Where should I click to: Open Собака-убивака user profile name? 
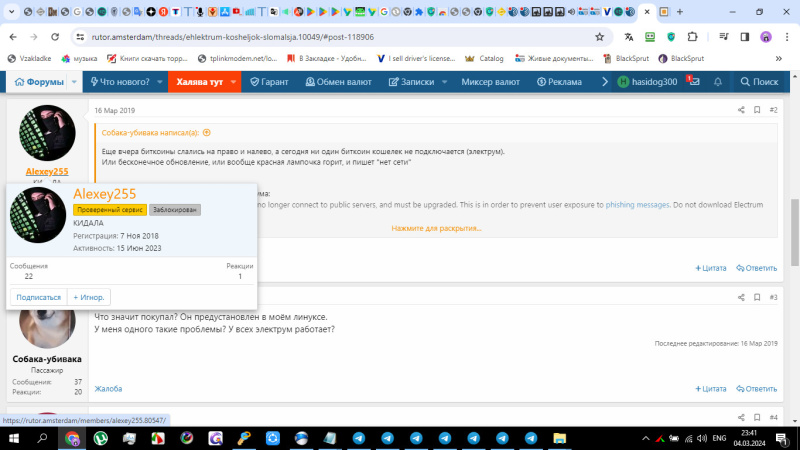(47, 359)
